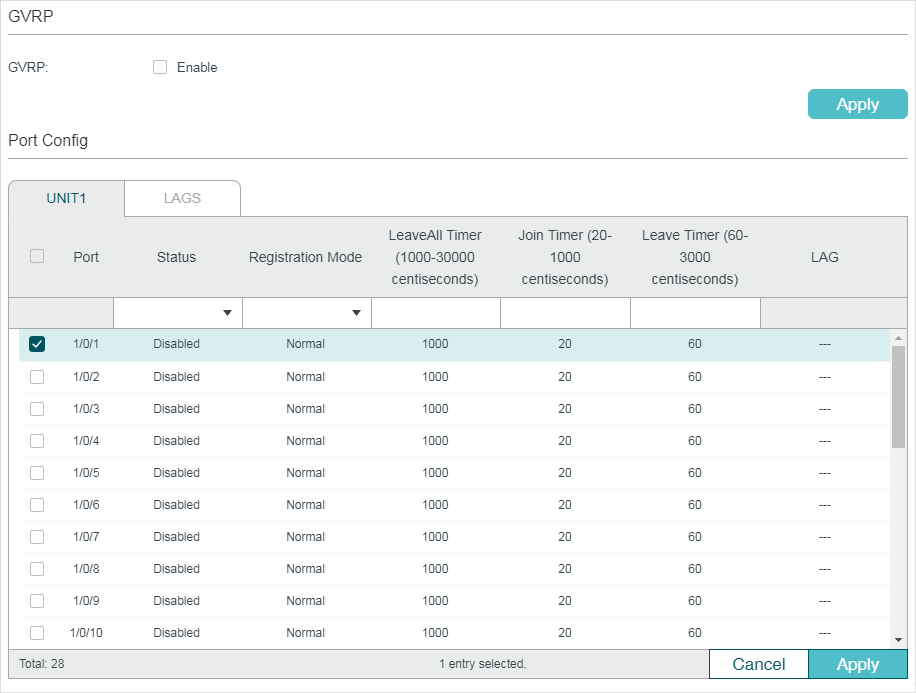The image size is (916, 693).
Task: Switch to the LAGS tab
Action: [x=182, y=198]
